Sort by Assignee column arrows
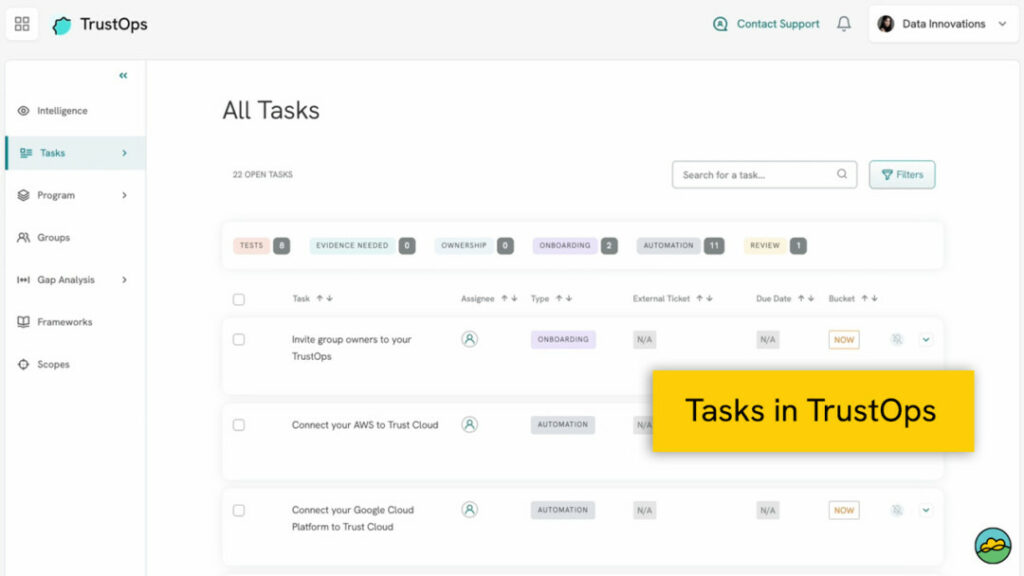1024x576 pixels. pos(509,298)
